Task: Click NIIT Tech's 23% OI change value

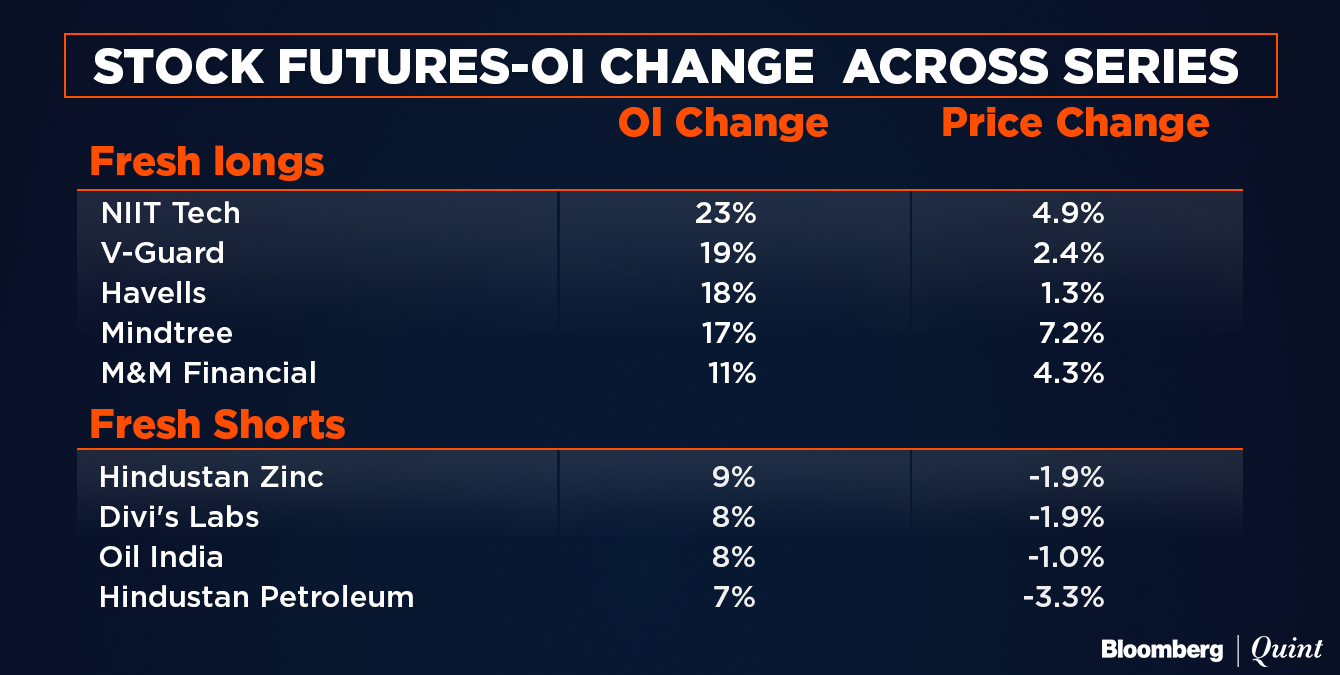Action: (x=726, y=213)
